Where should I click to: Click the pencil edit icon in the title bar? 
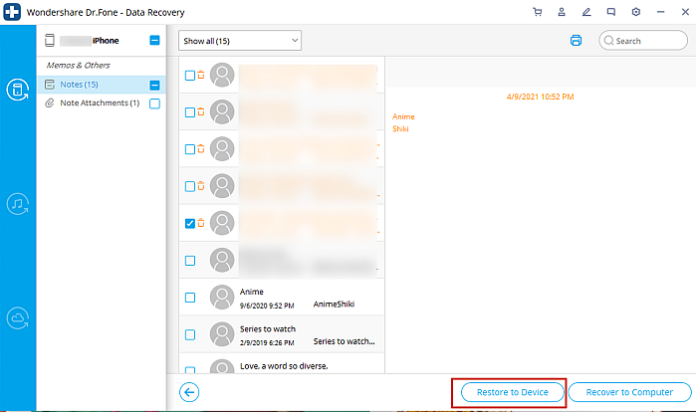[586, 12]
